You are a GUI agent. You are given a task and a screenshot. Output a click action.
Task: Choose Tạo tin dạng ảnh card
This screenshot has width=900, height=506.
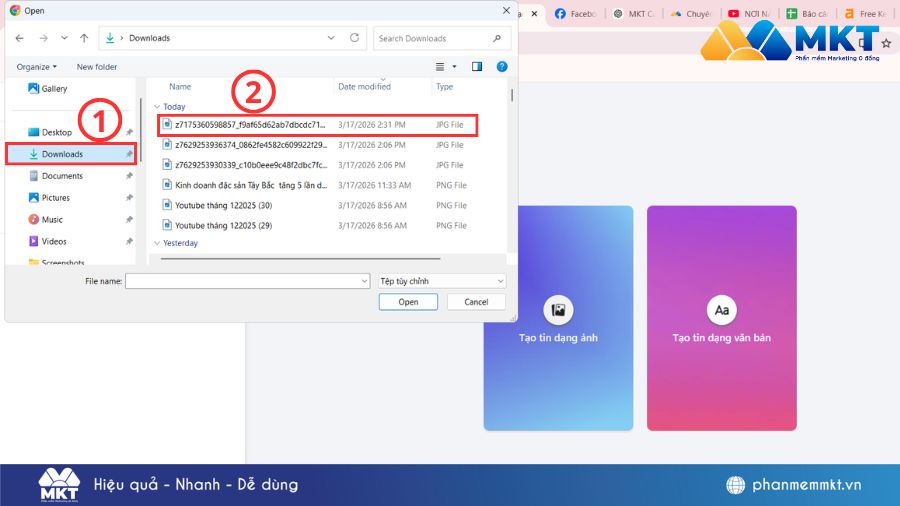click(558, 318)
